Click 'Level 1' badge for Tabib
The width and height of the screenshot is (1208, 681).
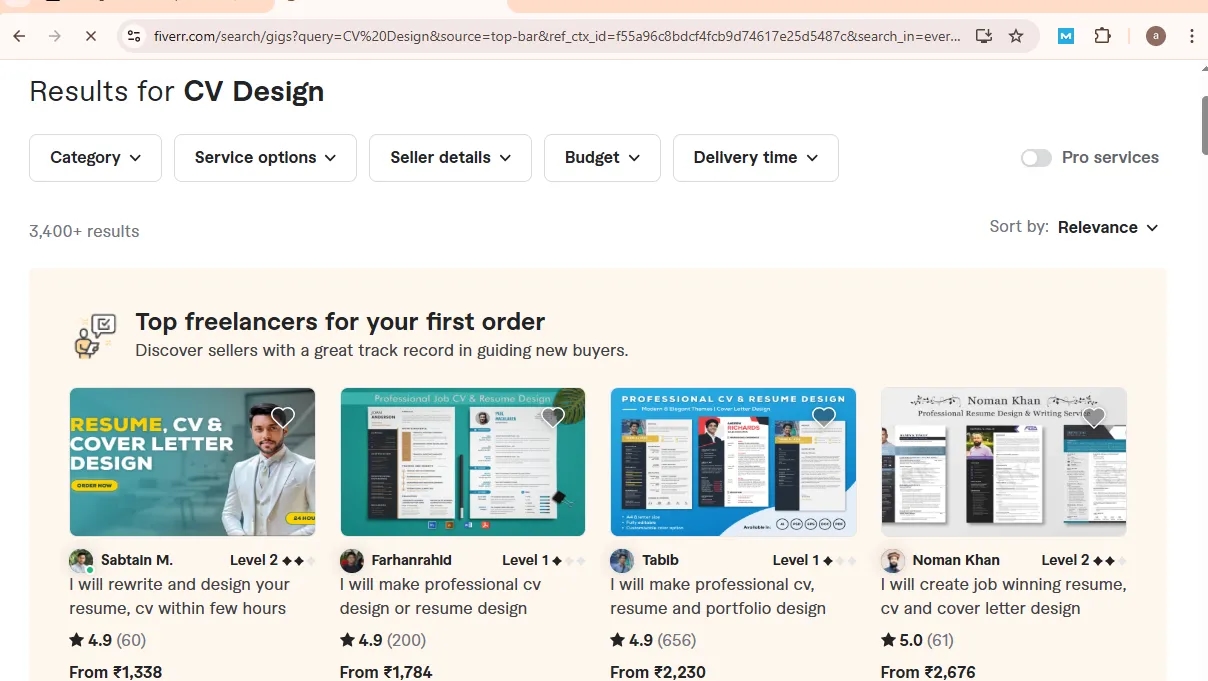pyautogui.click(x=815, y=560)
